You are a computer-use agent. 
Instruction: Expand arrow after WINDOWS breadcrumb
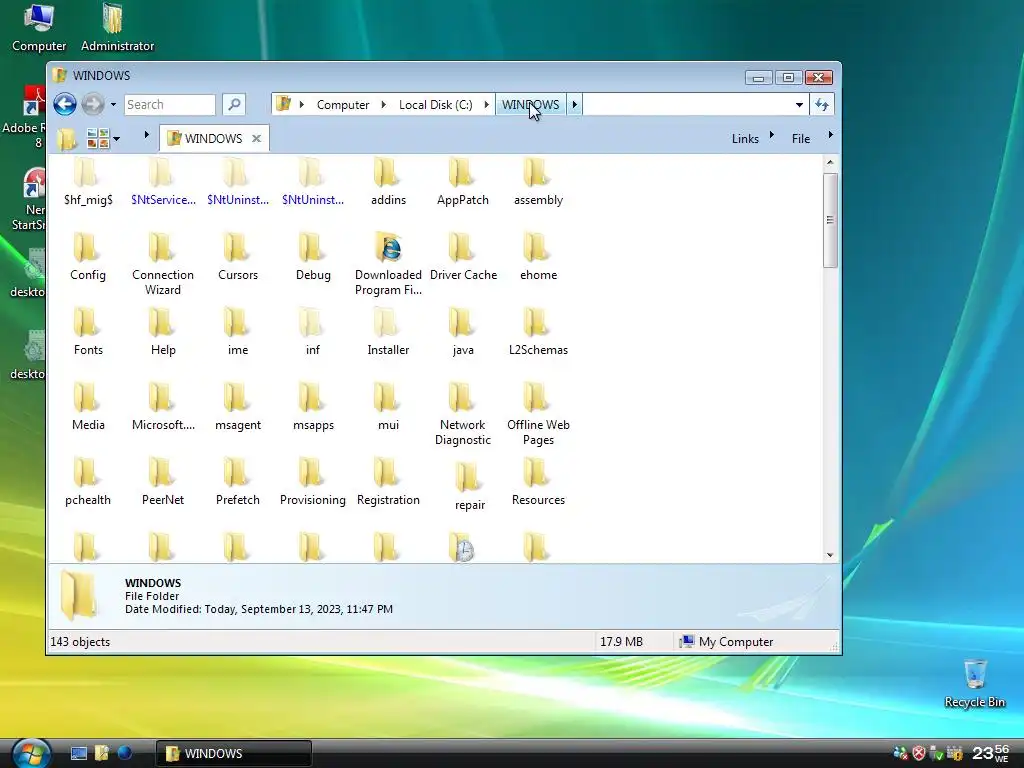tap(575, 104)
